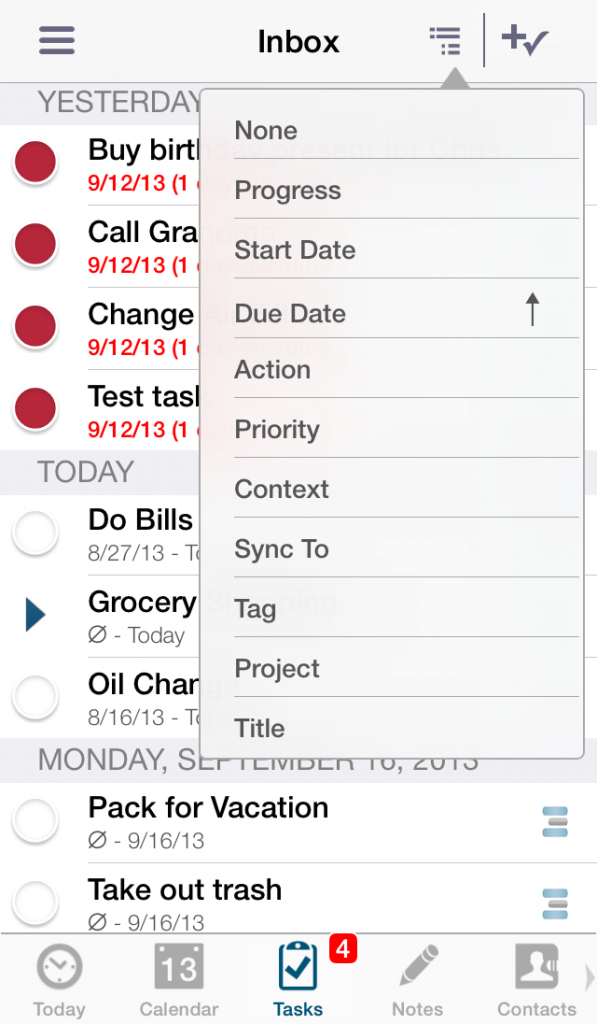Tap the drag handle beside Pack for Vacation
Image resolution: width=597 pixels, height=1024 pixels.
(553, 821)
